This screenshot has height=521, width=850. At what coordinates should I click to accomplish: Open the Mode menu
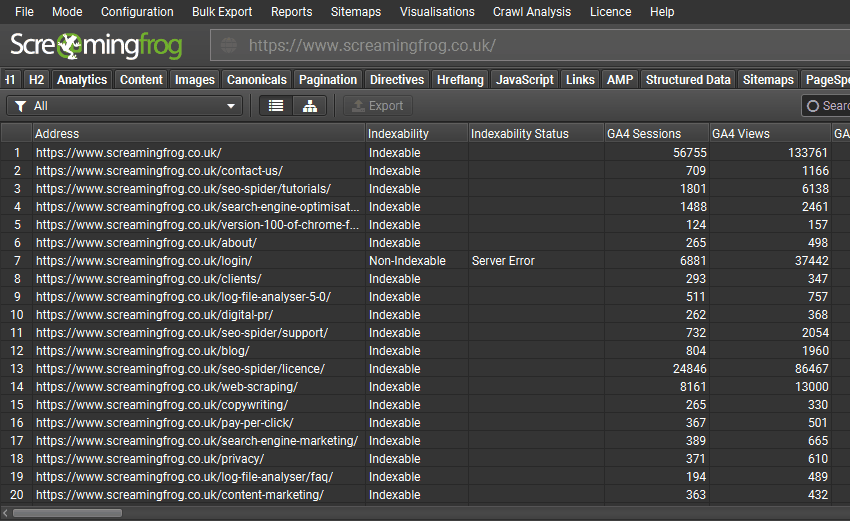pyautogui.click(x=67, y=12)
